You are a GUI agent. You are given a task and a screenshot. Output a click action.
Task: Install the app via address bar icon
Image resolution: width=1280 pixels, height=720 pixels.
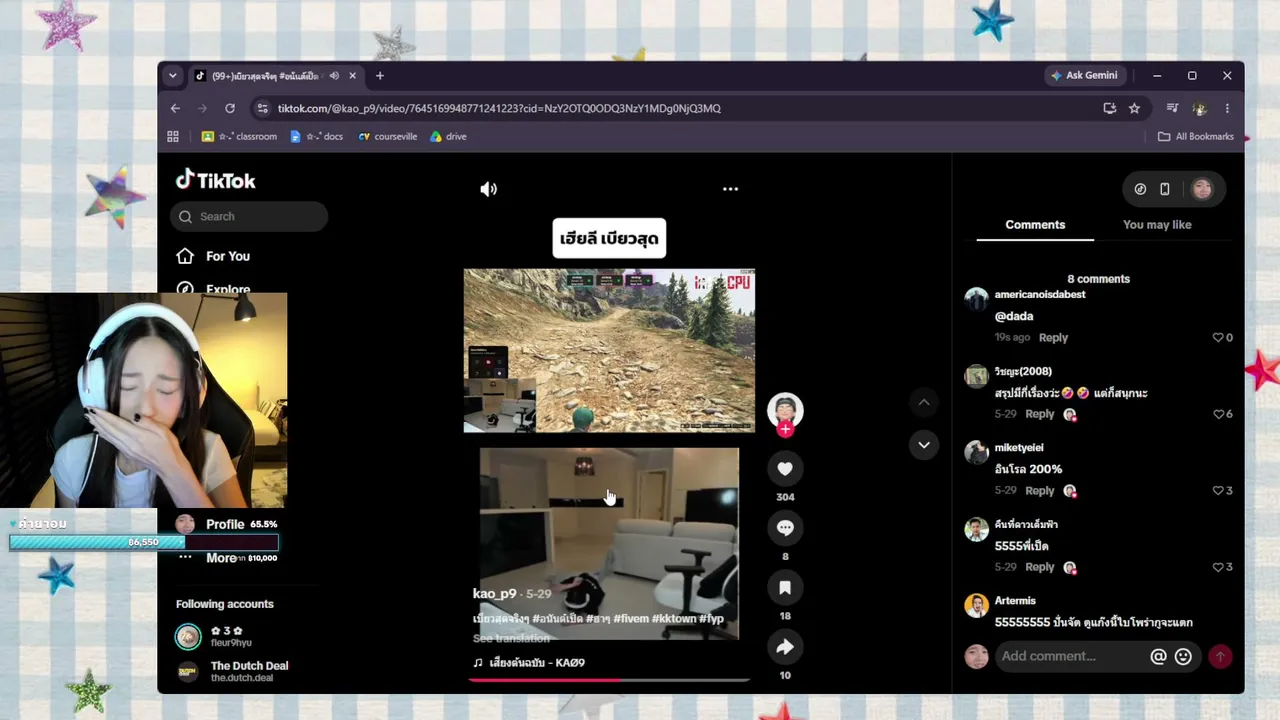click(1109, 108)
